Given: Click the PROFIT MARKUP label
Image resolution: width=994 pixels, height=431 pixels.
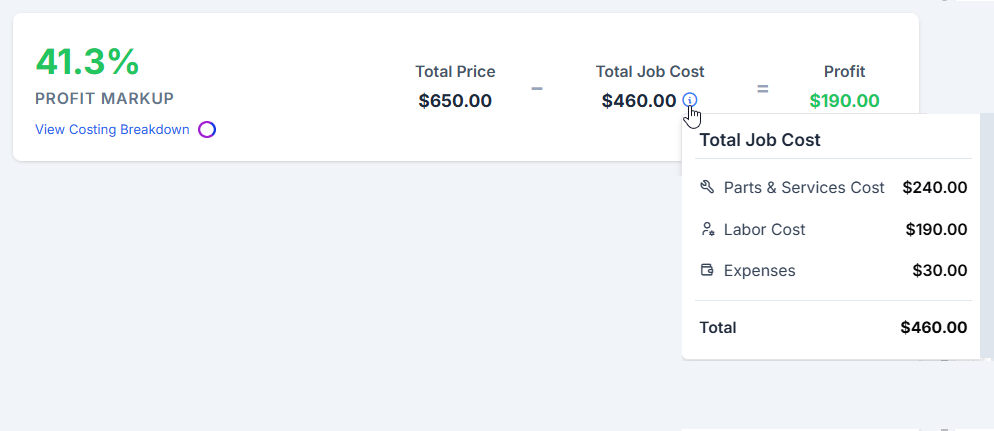Looking at the screenshot, I should click(x=105, y=99).
